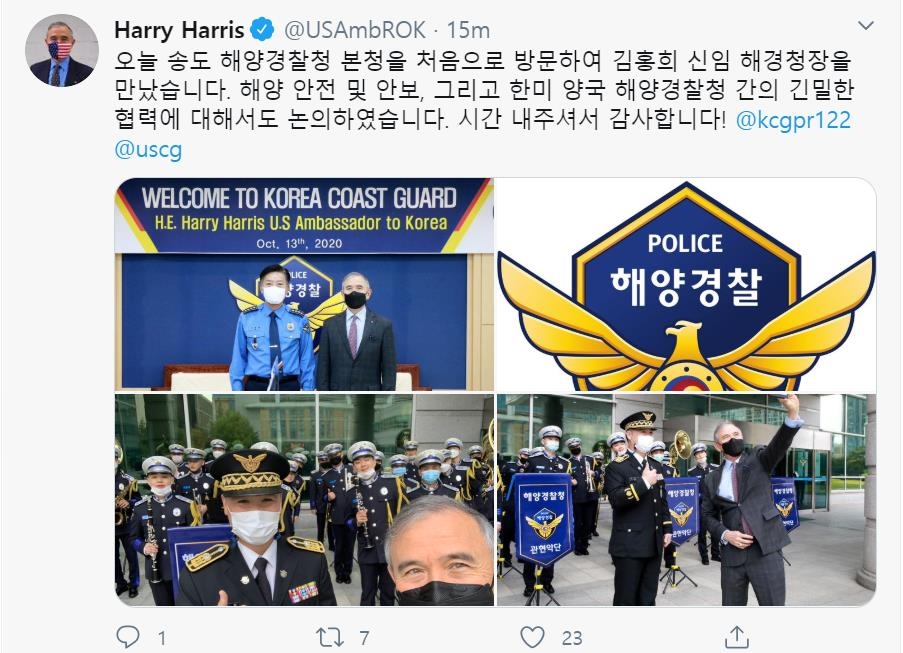Click the share upload icon
The width and height of the screenshot is (903, 653).
click(x=736, y=636)
